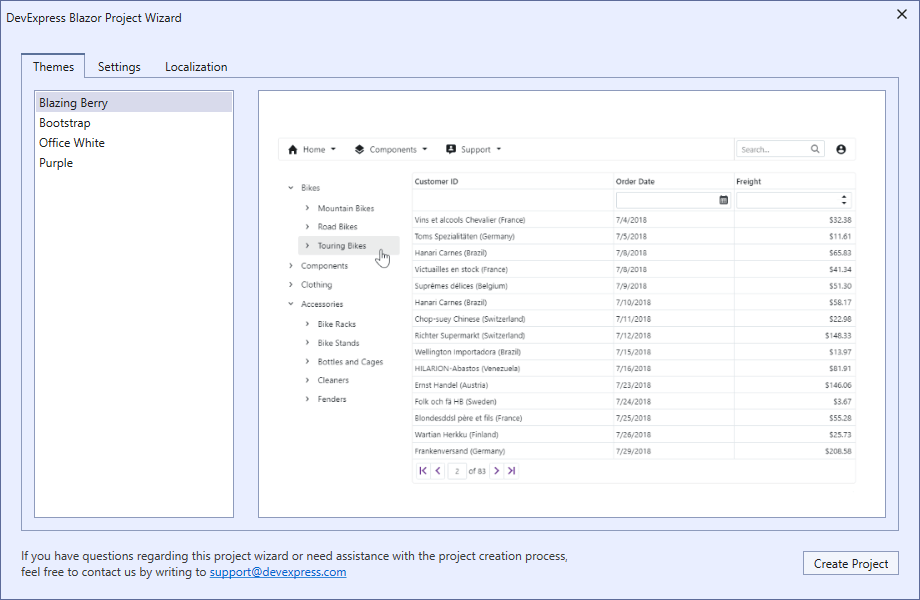Open the user account icon

843,148
